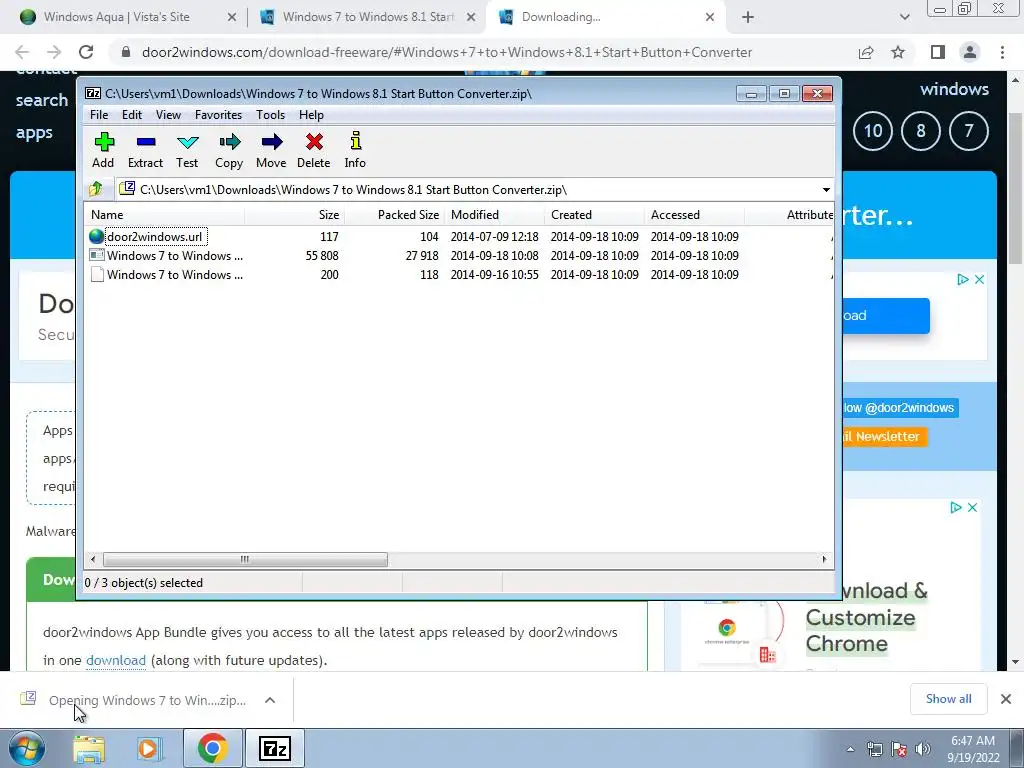Click the share page icon in address bar
Screen dimensions: 1024x768
(866, 52)
